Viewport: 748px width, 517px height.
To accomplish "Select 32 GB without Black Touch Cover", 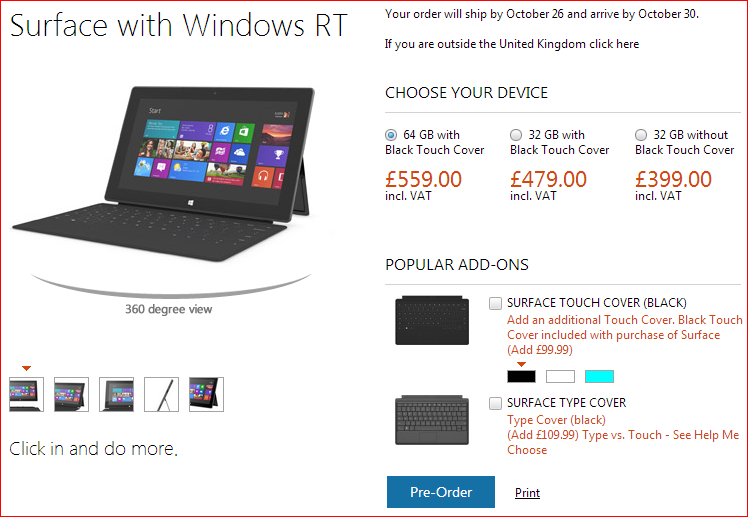I will (641, 135).
